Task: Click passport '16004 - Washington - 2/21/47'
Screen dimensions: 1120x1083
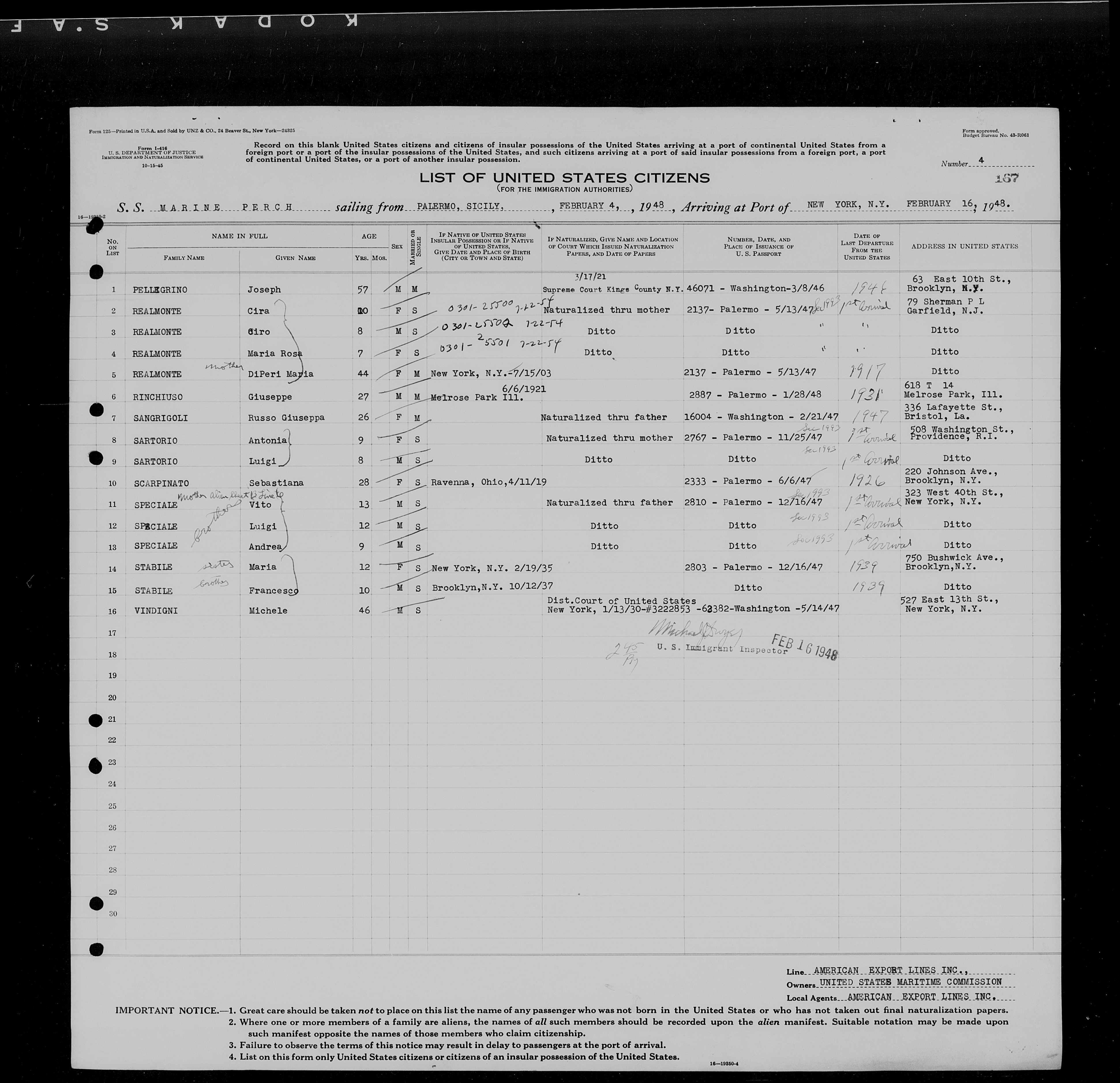Action: coord(761,417)
